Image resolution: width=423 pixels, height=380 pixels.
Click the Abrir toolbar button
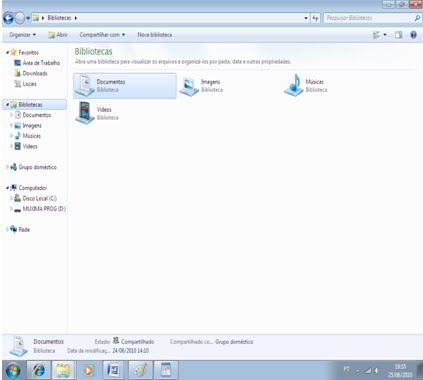pos(58,35)
